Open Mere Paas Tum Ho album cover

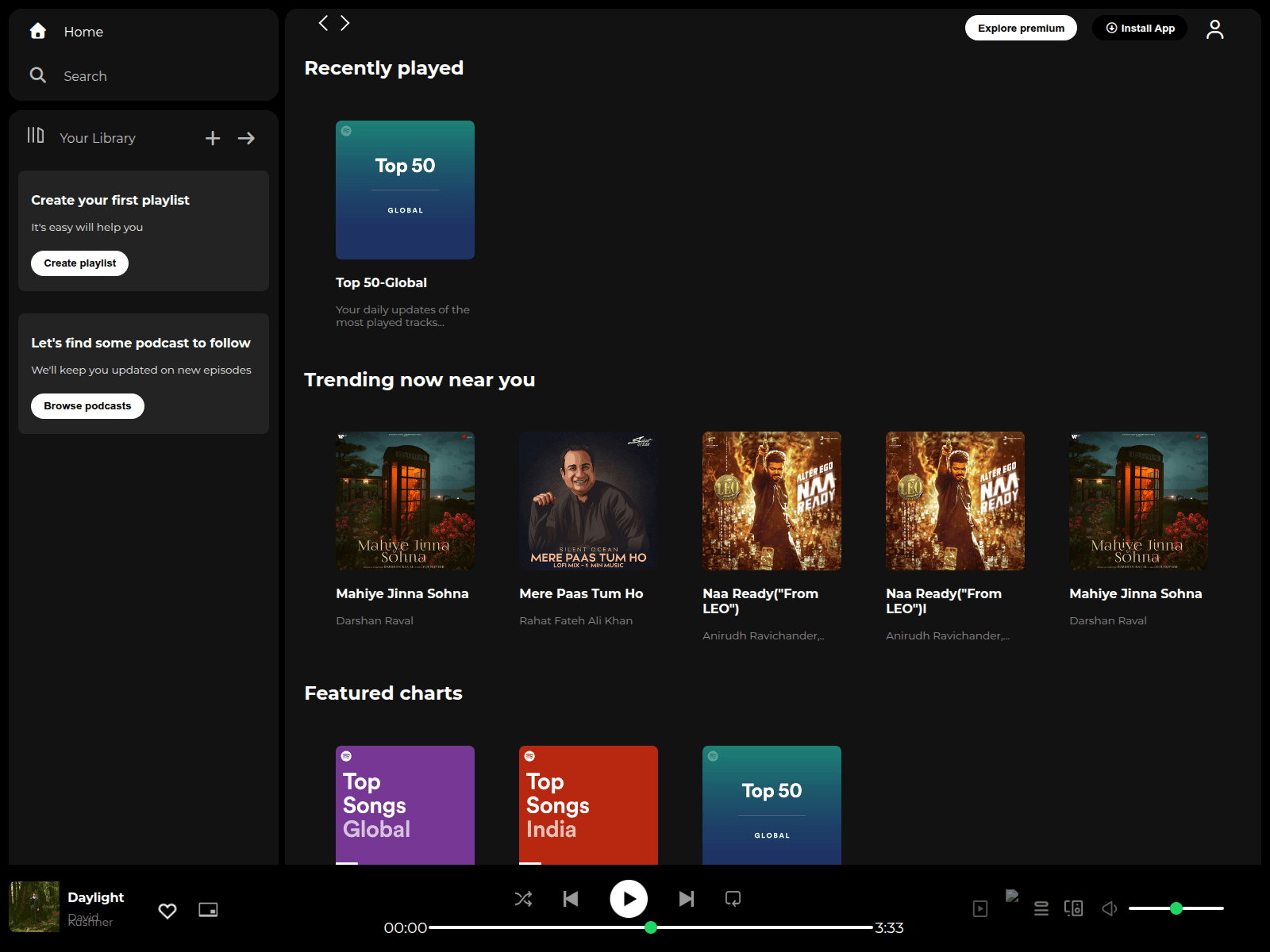coord(588,501)
